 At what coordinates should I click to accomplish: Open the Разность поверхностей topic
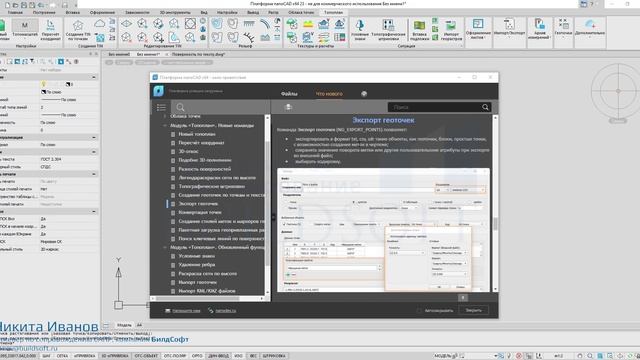pos(205,169)
